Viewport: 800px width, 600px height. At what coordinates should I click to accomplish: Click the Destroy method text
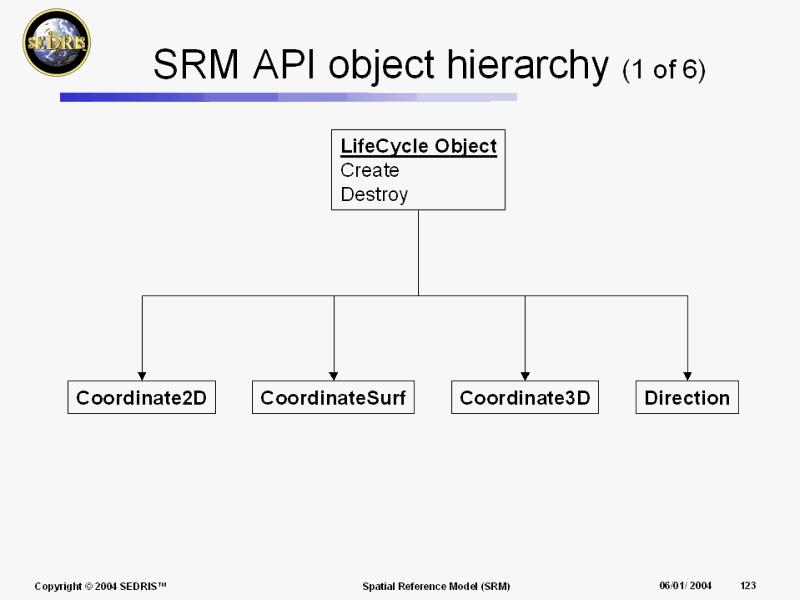pos(374,194)
